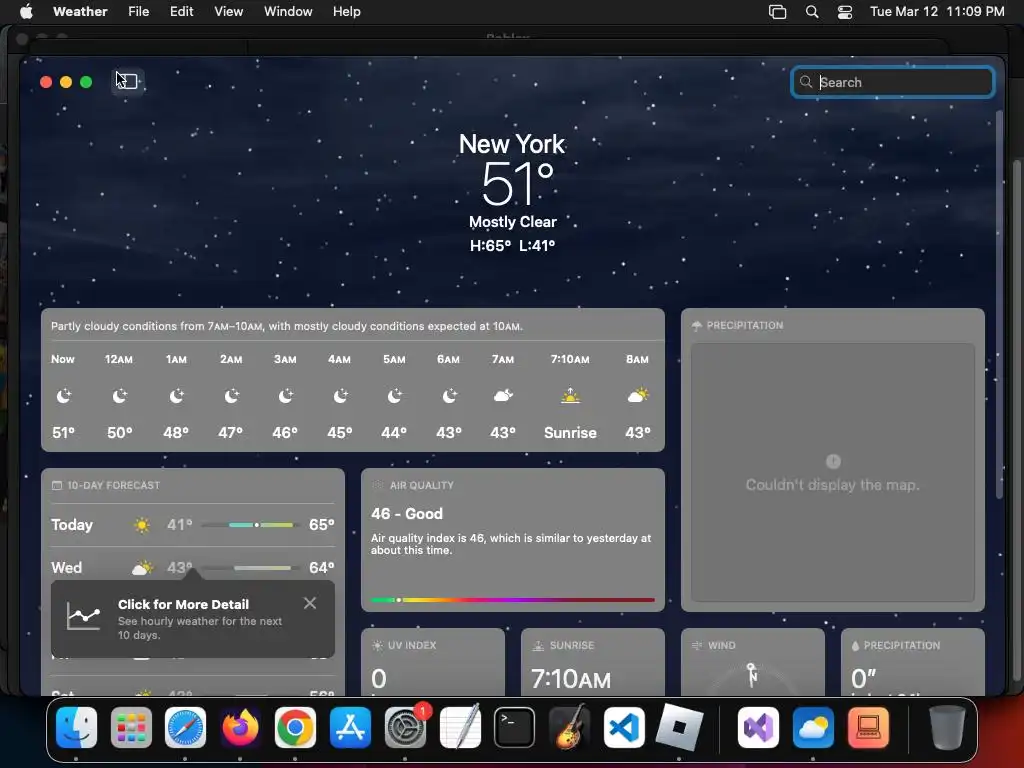Open the Precipitation map card
The width and height of the screenshot is (1024, 768).
pyautogui.click(x=833, y=460)
